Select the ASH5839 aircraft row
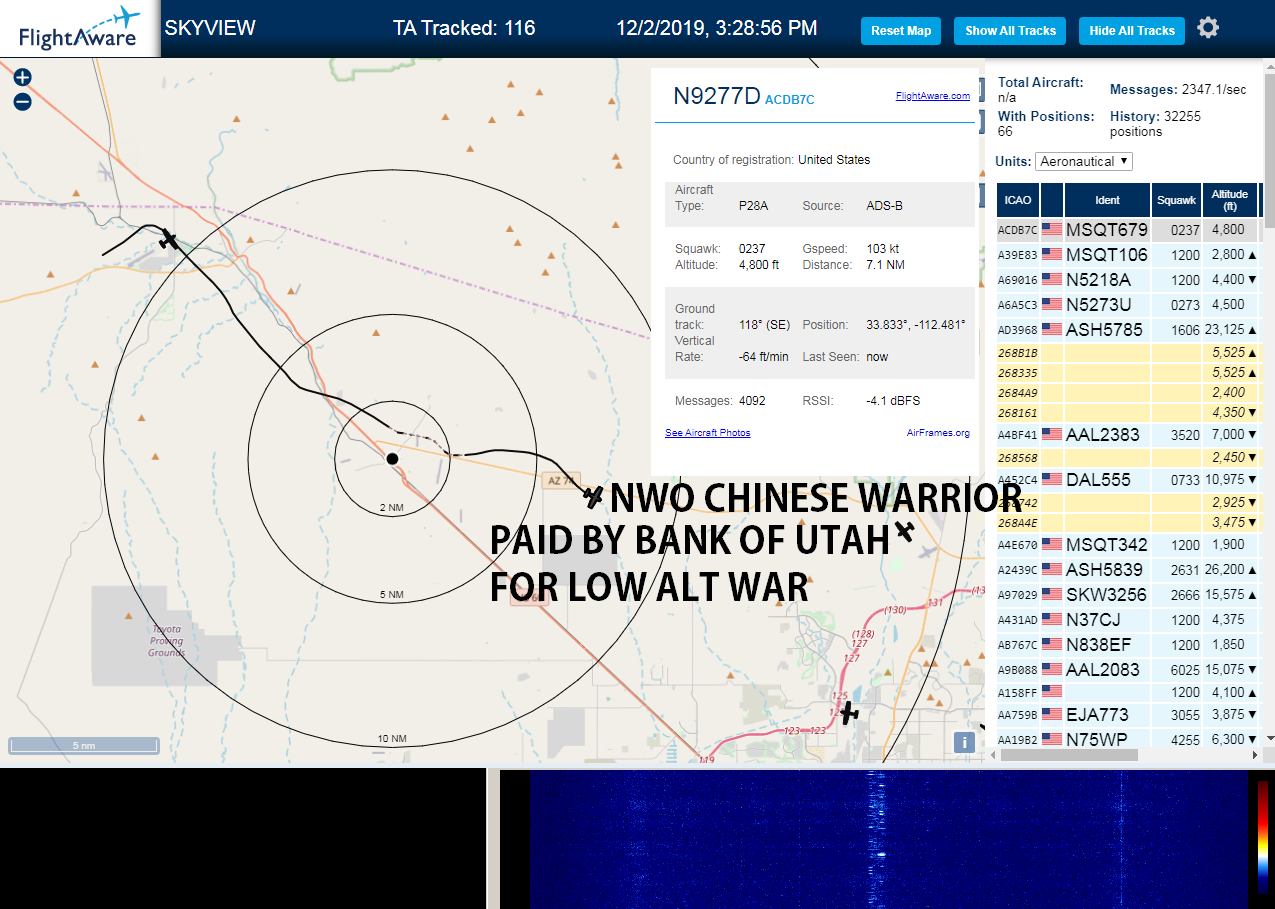The width and height of the screenshot is (1275, 909). [x=1128, y=570]
